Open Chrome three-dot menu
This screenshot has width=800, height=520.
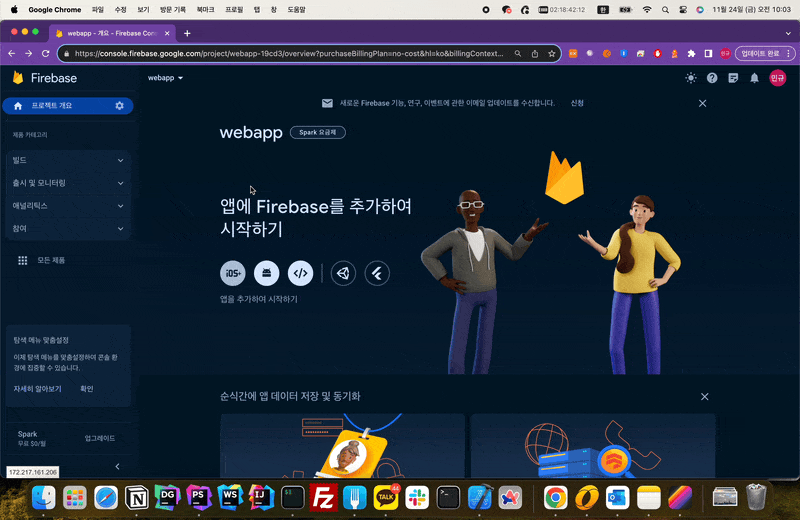[x=789, y=54]
